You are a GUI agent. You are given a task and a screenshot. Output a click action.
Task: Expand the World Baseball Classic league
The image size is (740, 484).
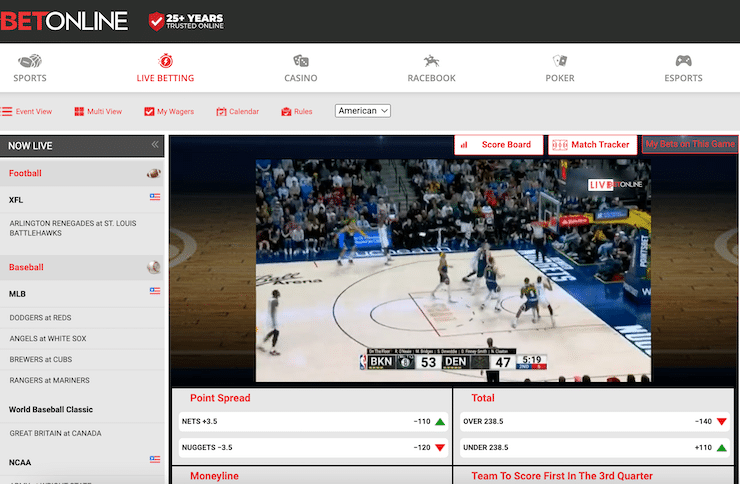point(82,409)
